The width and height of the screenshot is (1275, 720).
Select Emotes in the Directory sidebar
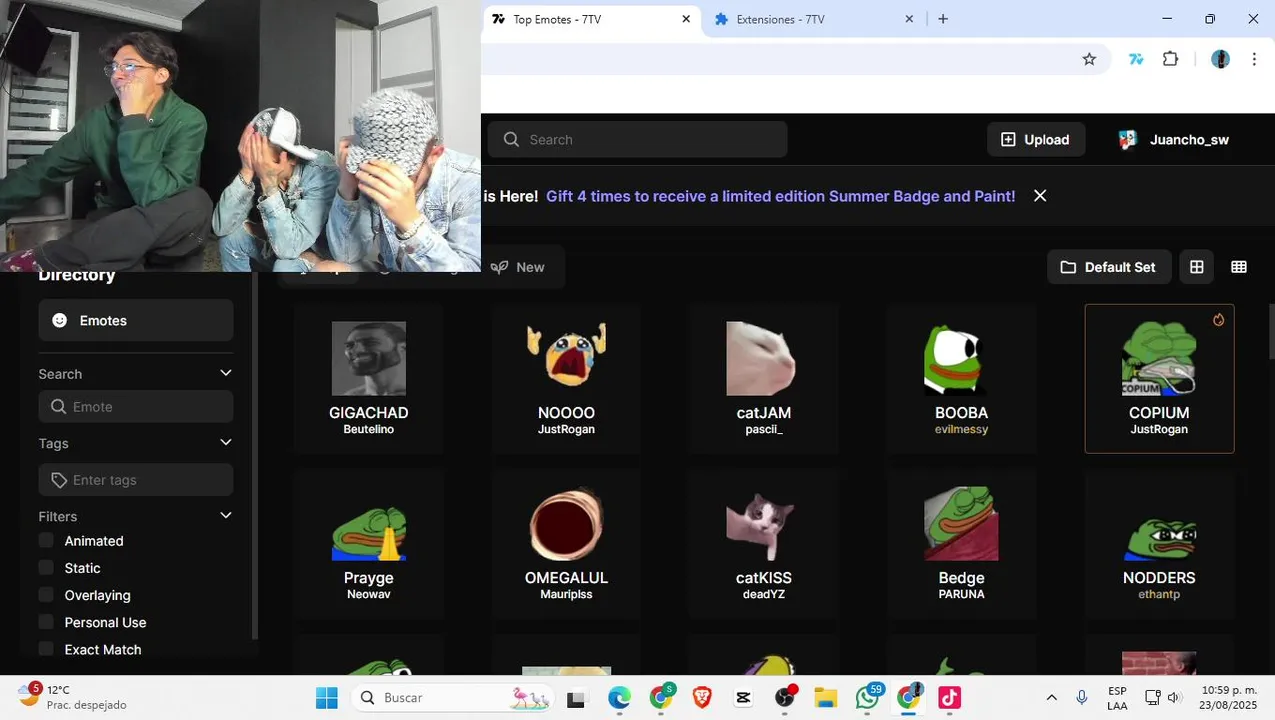pyautogui.click(x=136, y=321)
